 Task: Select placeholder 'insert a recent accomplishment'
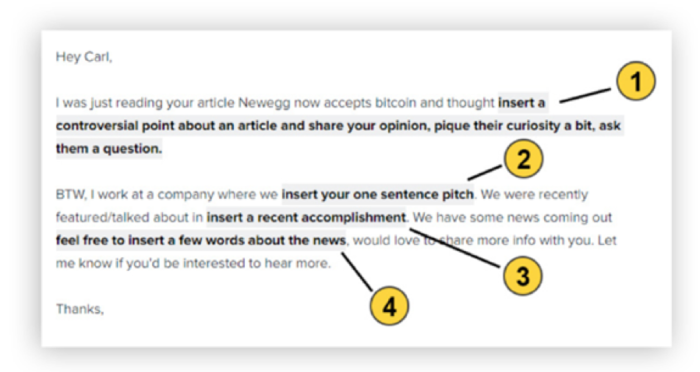(x=306, y=217)
